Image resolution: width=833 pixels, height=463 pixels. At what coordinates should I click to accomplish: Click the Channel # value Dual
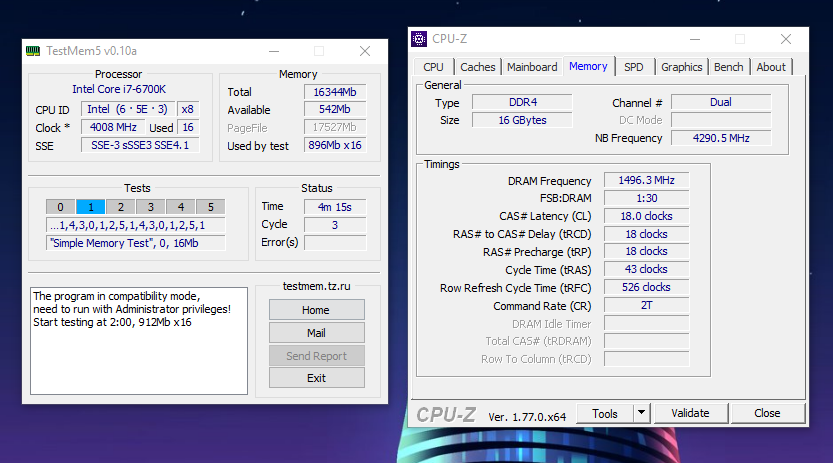tap(721, 102)
